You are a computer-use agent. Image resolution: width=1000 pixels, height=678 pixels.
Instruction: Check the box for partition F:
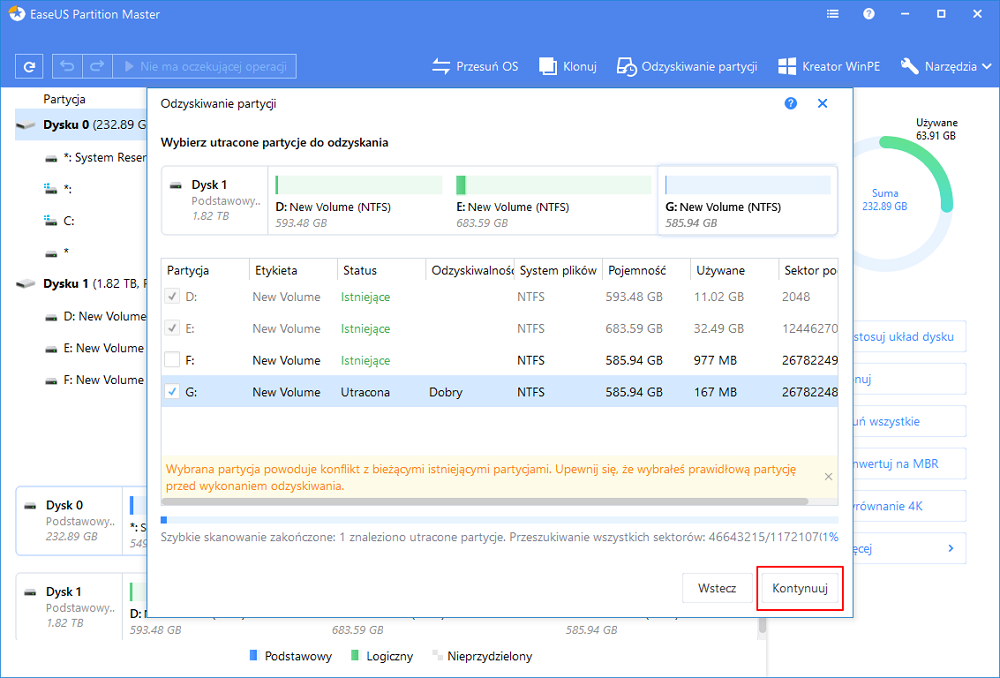click(172, 360)
